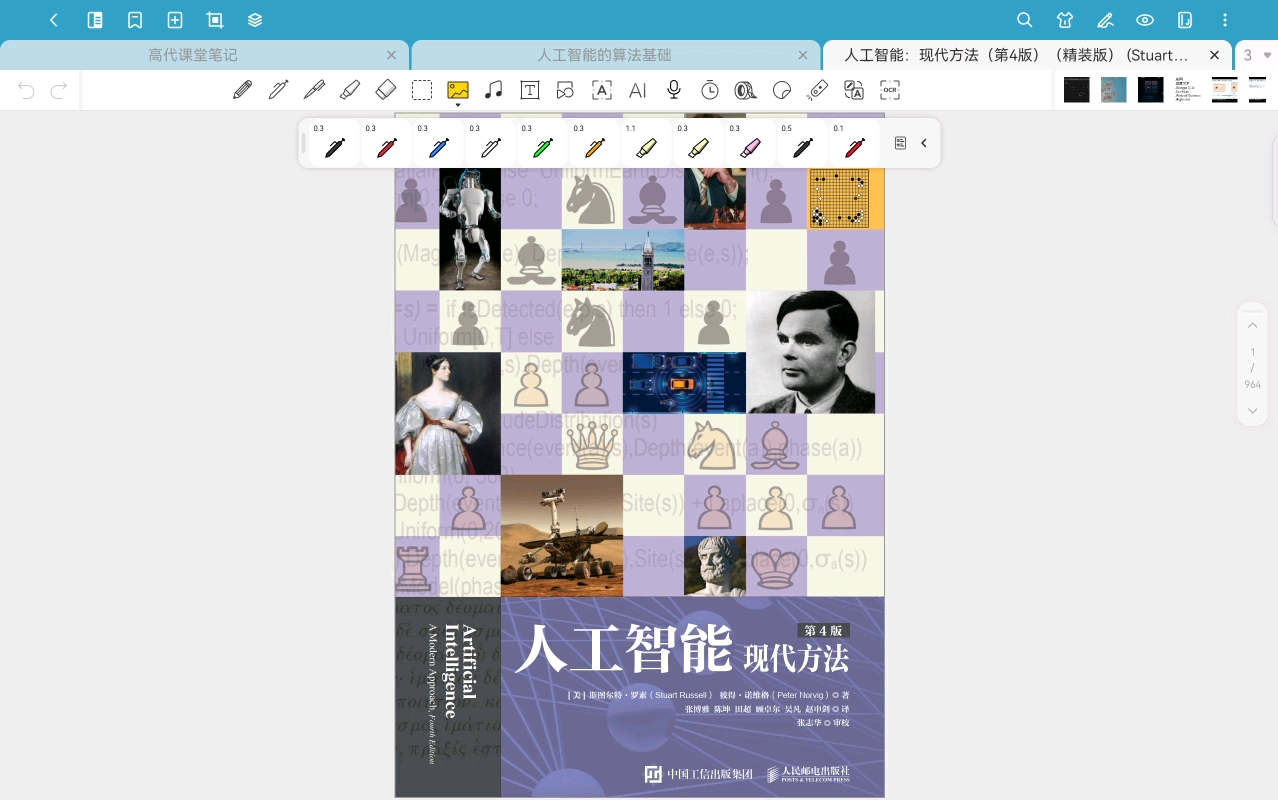This screenshot has height=800, width=1278.
Task: Open the second light-blue page thumbnail
Action: click(x=1113, y=90)
